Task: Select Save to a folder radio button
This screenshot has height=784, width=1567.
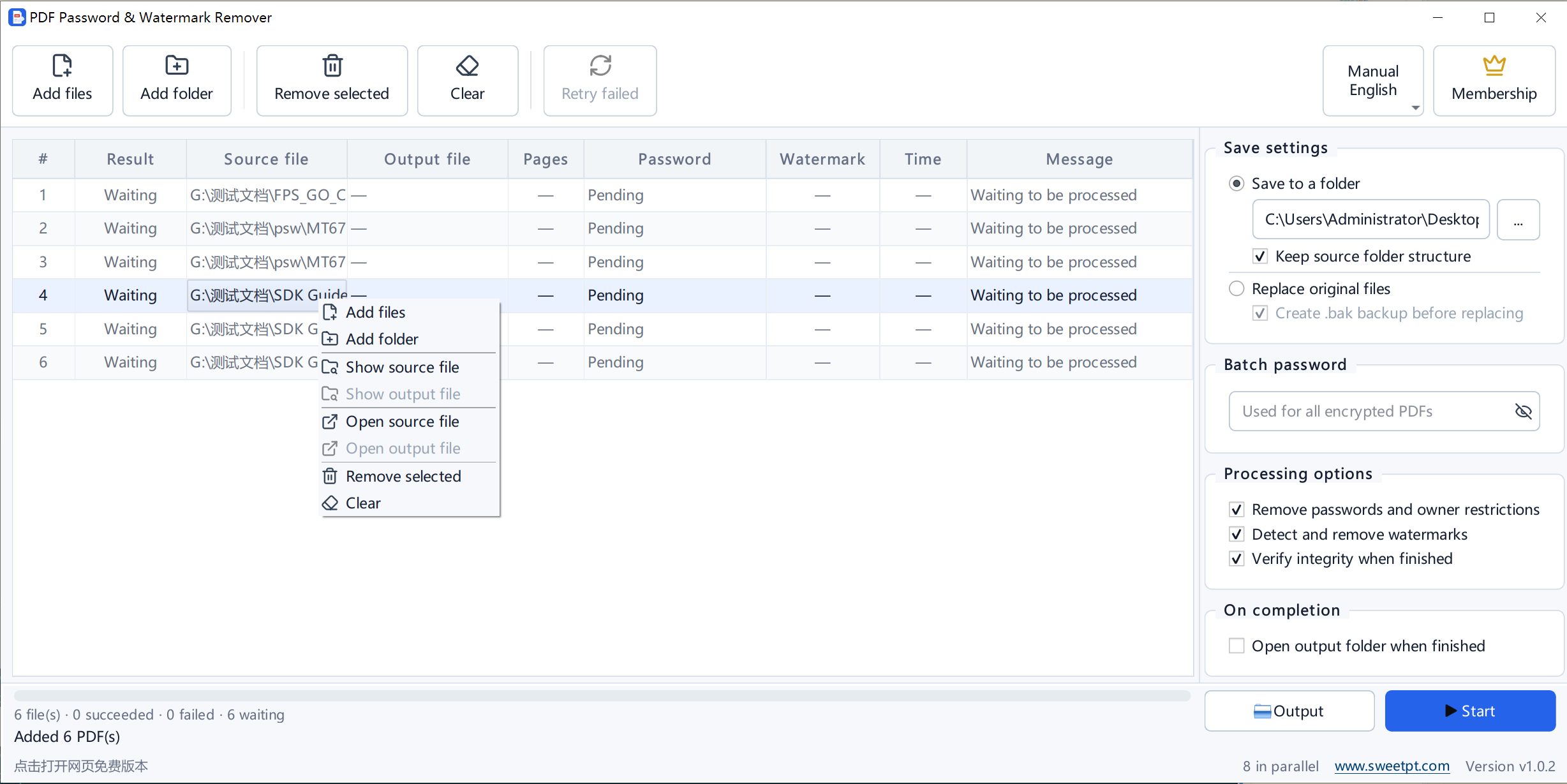Action: point(1237,184)
